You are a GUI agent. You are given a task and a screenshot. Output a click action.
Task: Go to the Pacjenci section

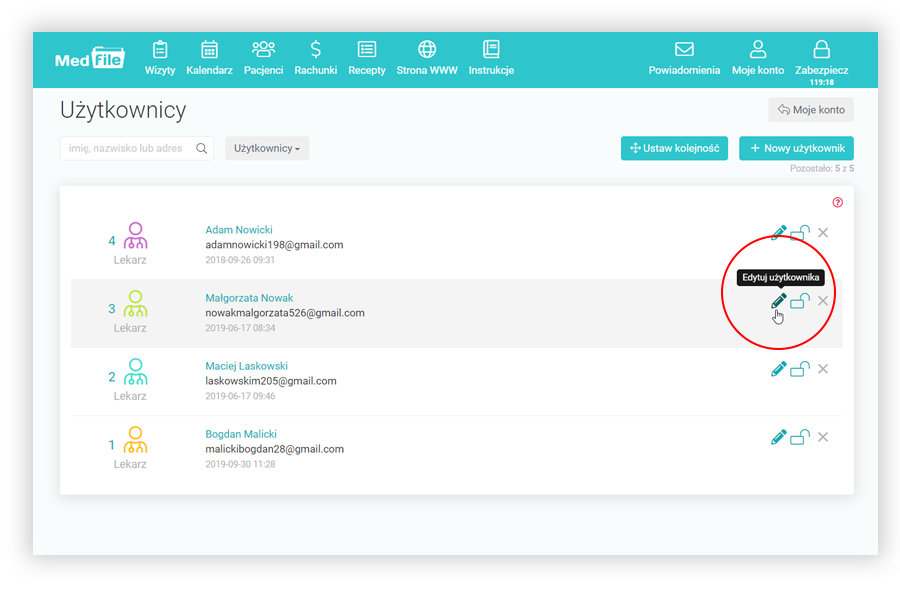[263, 59]
